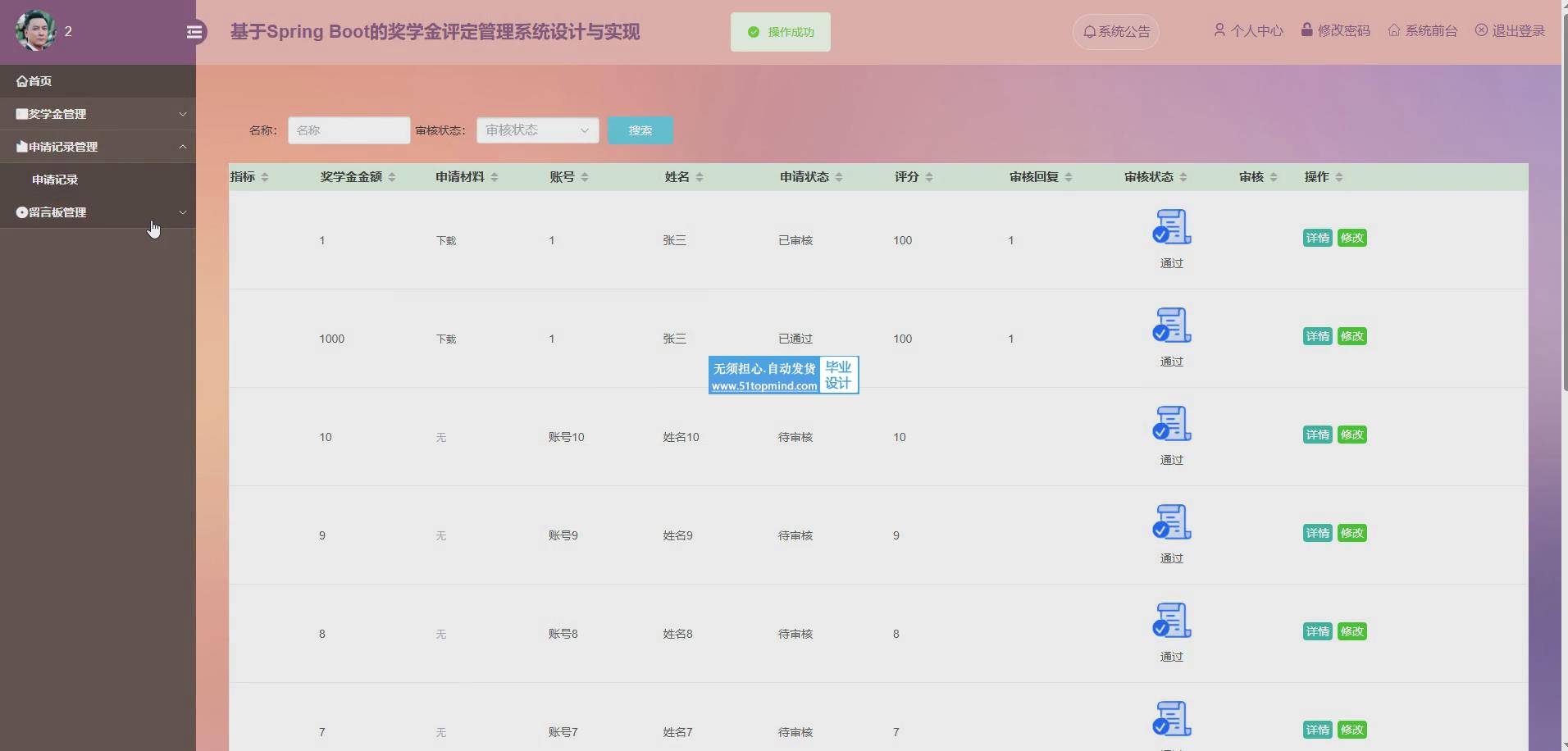Click the 名称 search input field
This screenshot has width=1568, height=751.
349,130
